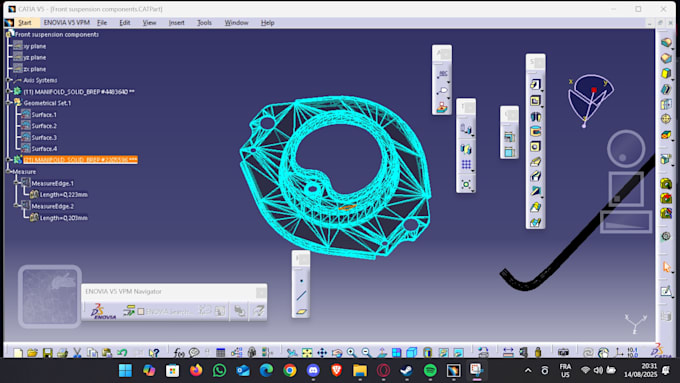The height and width of the screenshot is (383, 680).
Task: Click the Zoom In magnifier icon
Action: point(351,353)
